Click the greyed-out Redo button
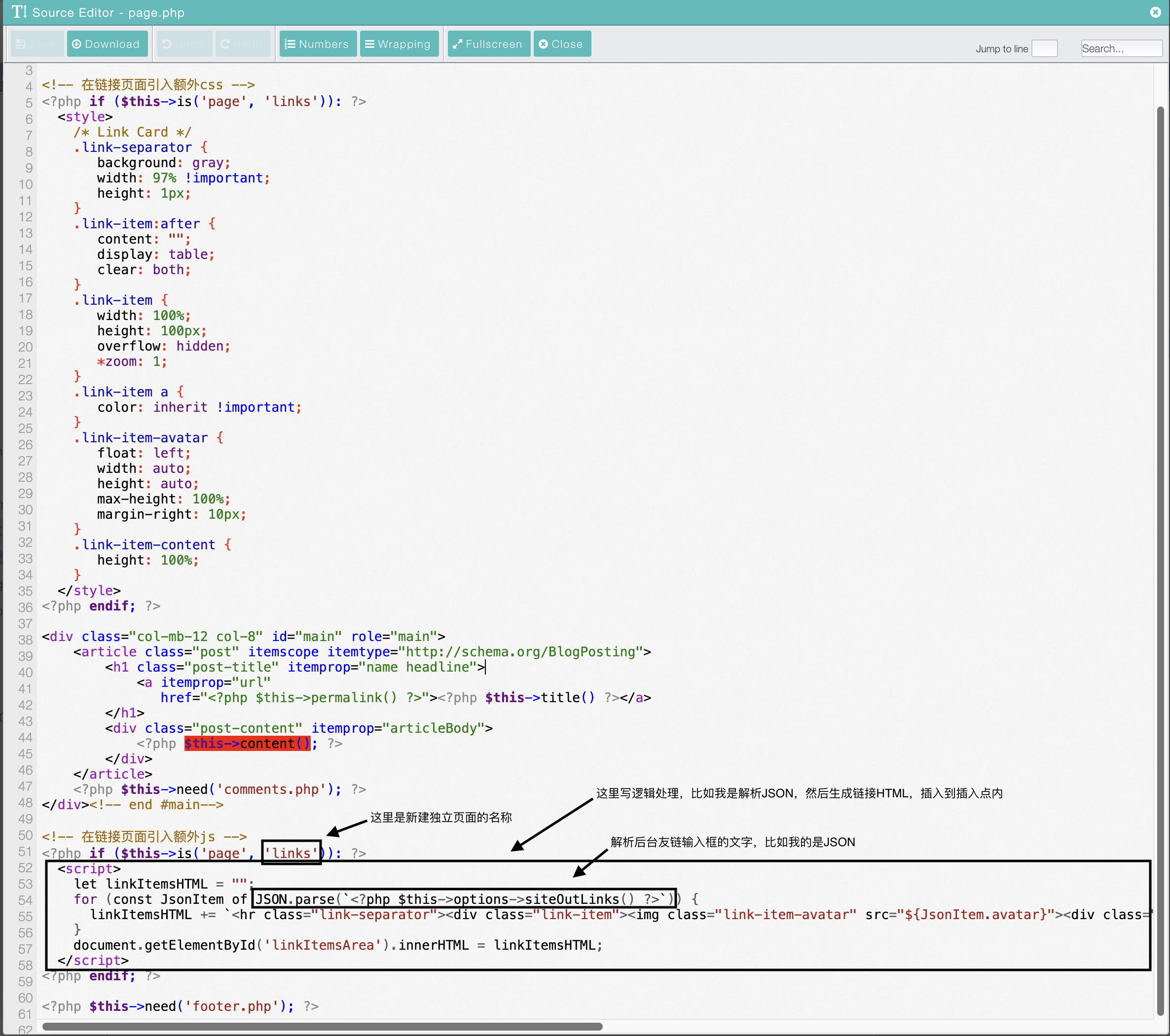1170x1036 pixels. (242, 44)
